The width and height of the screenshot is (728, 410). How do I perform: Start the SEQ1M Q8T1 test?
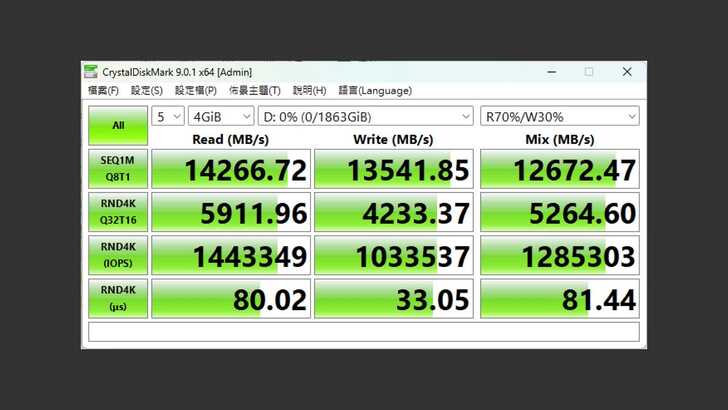[x=118, y=169]
